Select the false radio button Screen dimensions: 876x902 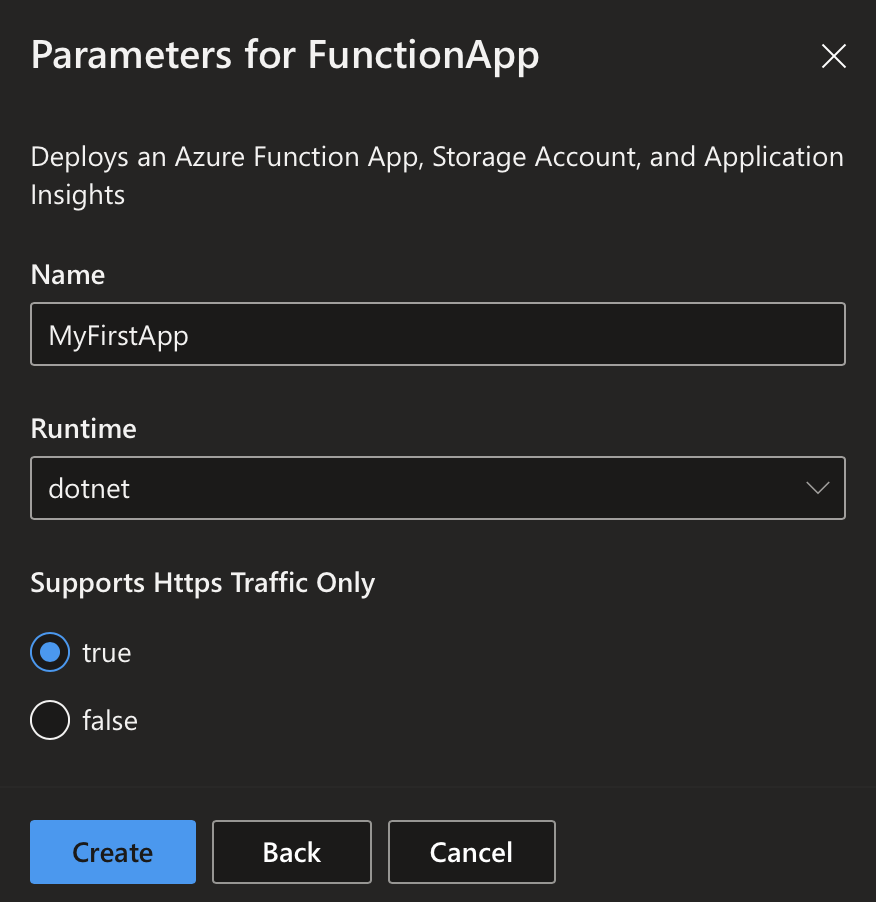point(51,720)
